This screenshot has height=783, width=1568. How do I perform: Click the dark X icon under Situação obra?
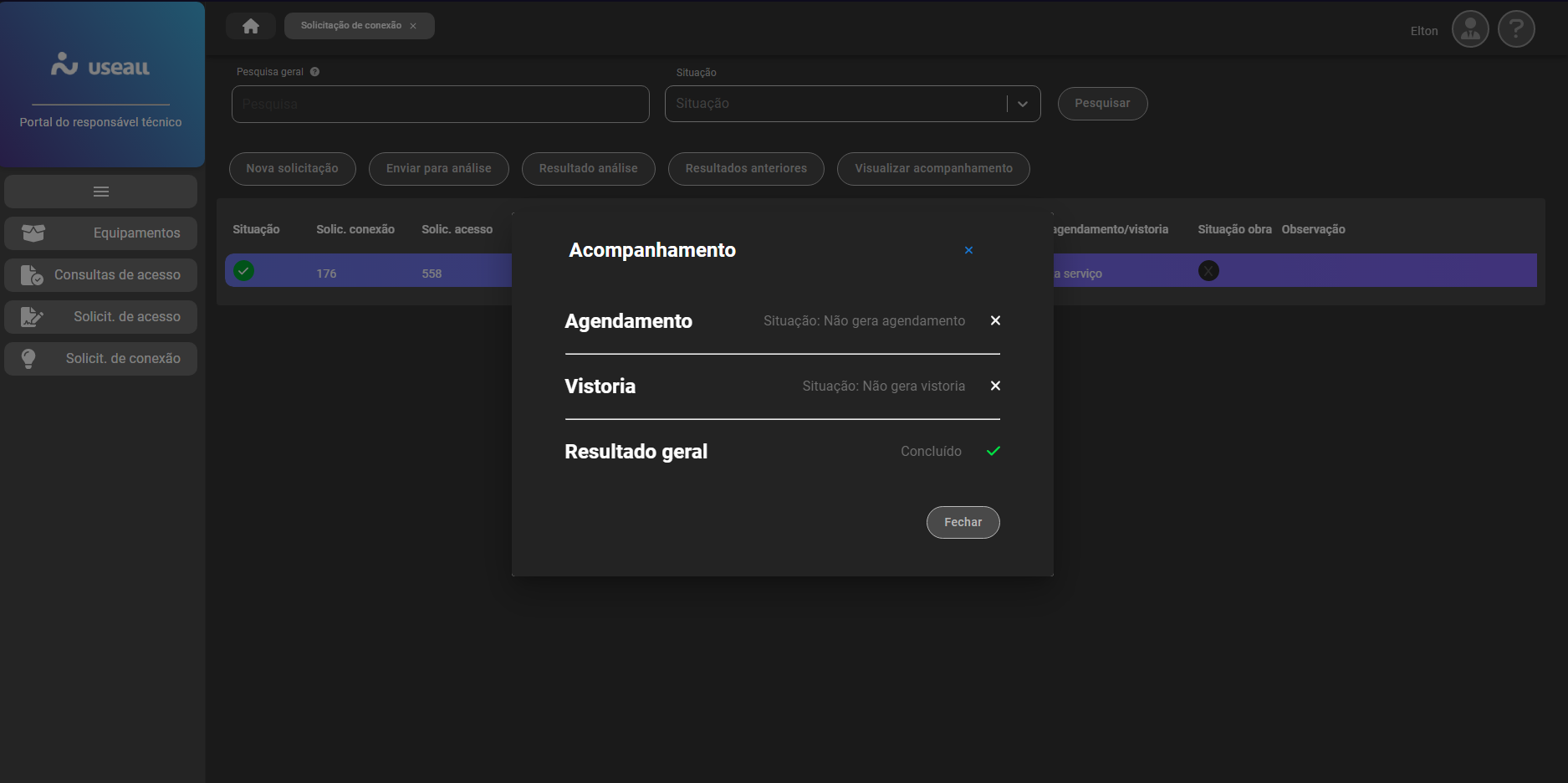pyautogui.click(x=1208, y=271)
